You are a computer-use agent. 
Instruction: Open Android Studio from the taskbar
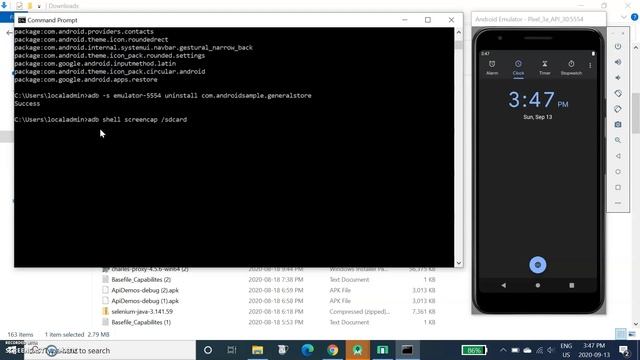click(358, 350)
